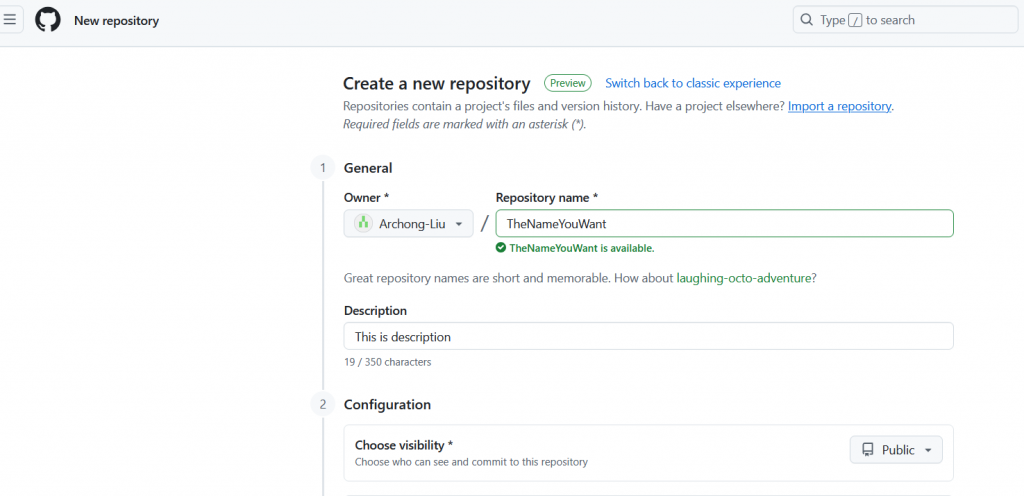Click the Preview badge
Viewport: 1024px width, 496px height.
pyautogui.click(x=567, y=83)
